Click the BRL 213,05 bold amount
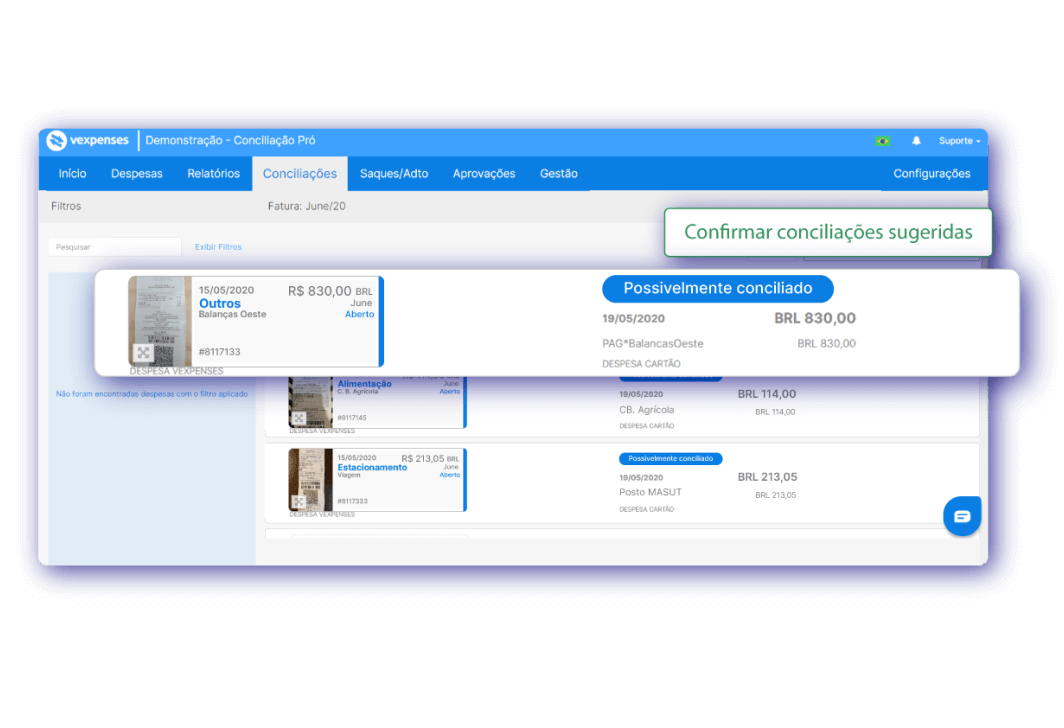1064x728 pixels. pos(767,477)
